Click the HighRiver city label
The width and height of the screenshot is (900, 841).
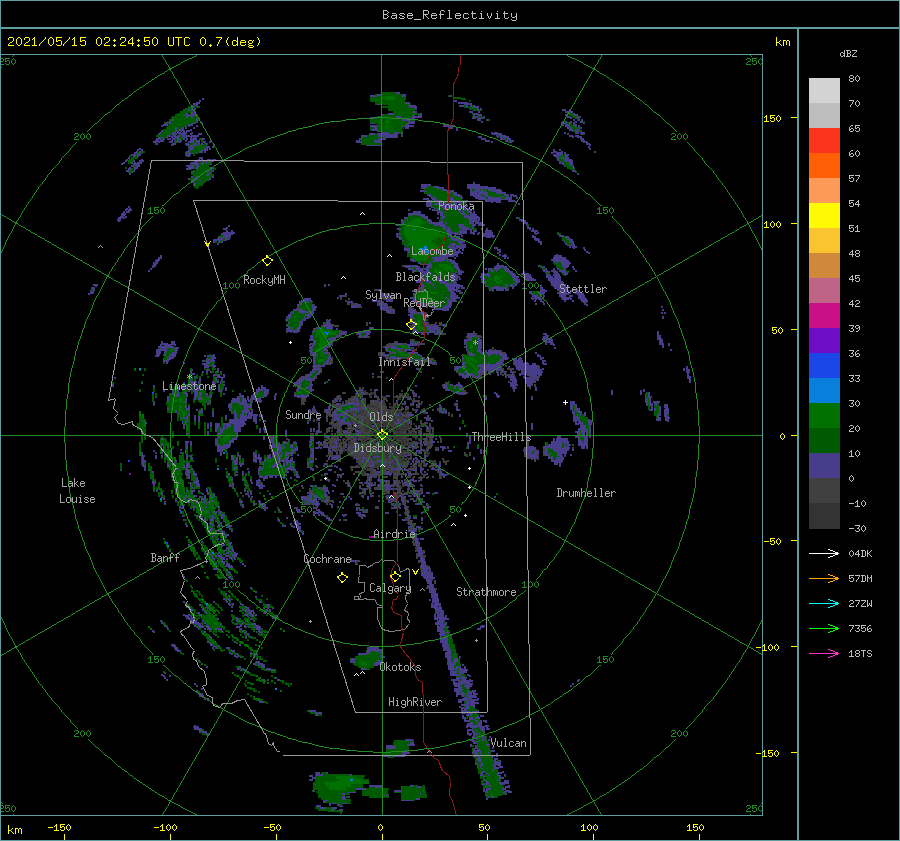pyautogui.click(x=415, y=702)
